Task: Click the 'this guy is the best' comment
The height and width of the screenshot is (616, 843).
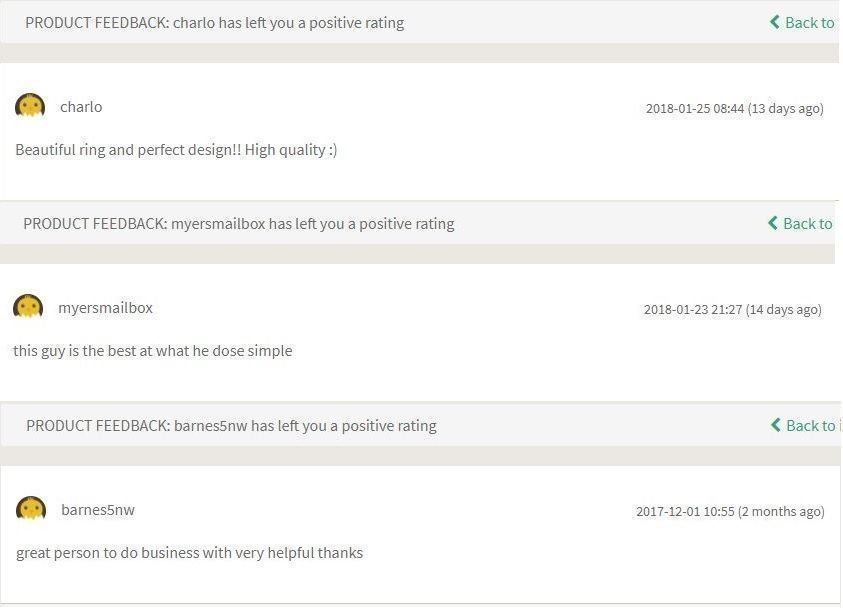Action: click(153, 351)
